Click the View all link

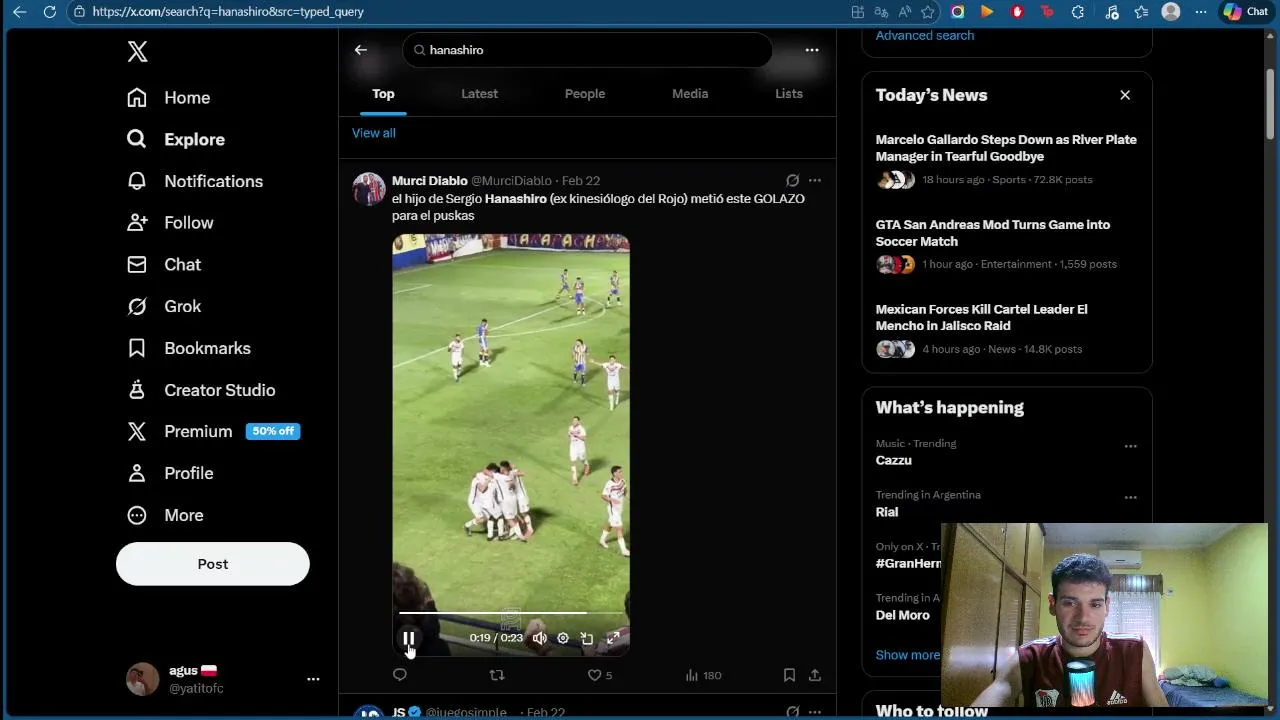click(374, 133)
